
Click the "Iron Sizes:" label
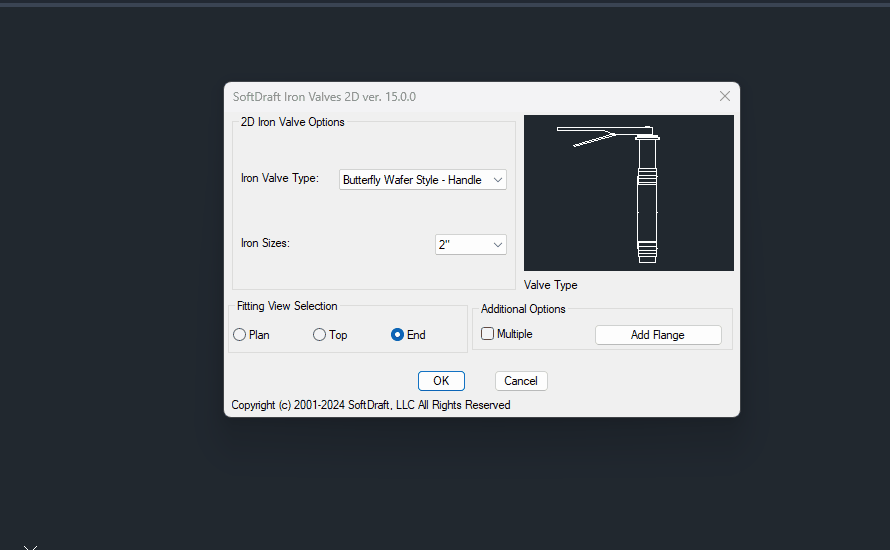265,243
